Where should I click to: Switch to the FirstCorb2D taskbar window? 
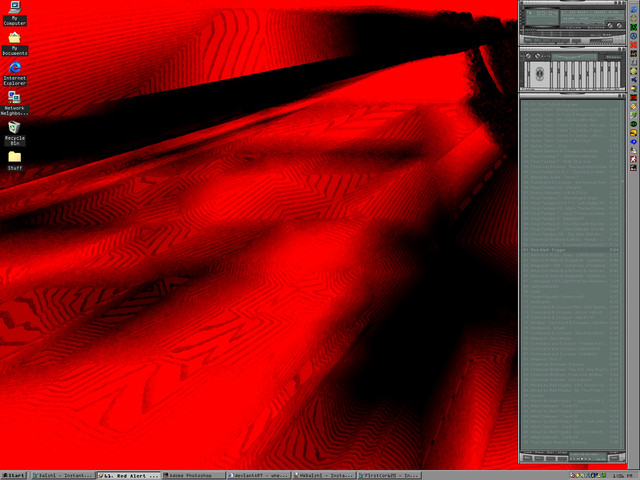click(x=389, y=476)
